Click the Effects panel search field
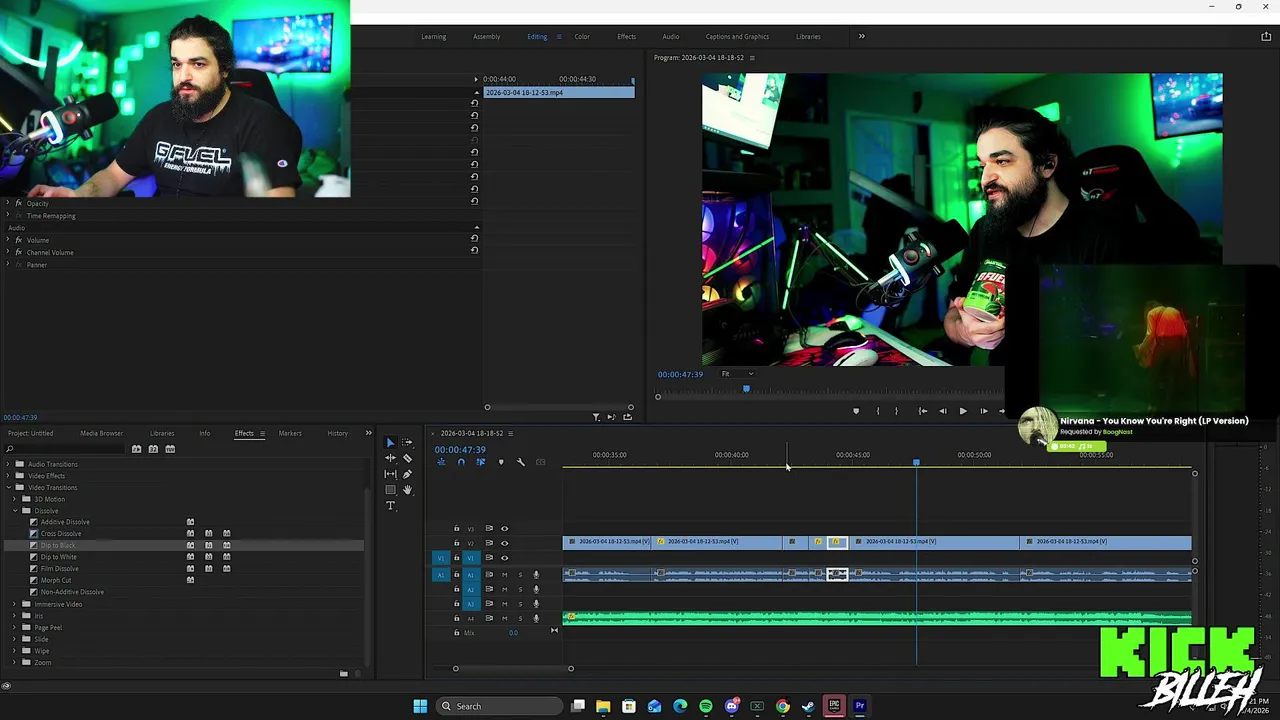1280x720 pixels. click(64, 449)
